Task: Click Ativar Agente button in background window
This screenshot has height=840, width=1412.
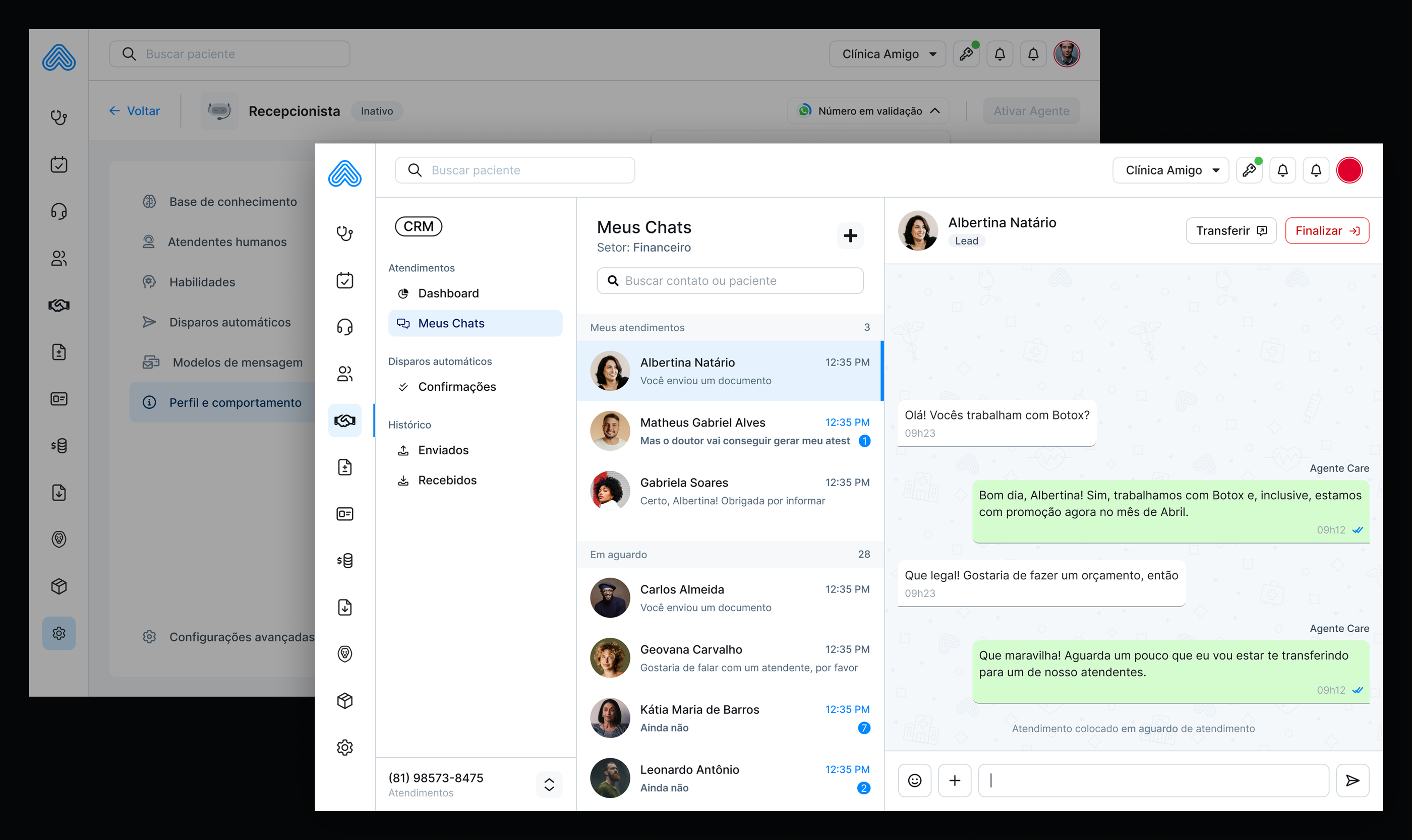Action: click(x=1031, y=111)
